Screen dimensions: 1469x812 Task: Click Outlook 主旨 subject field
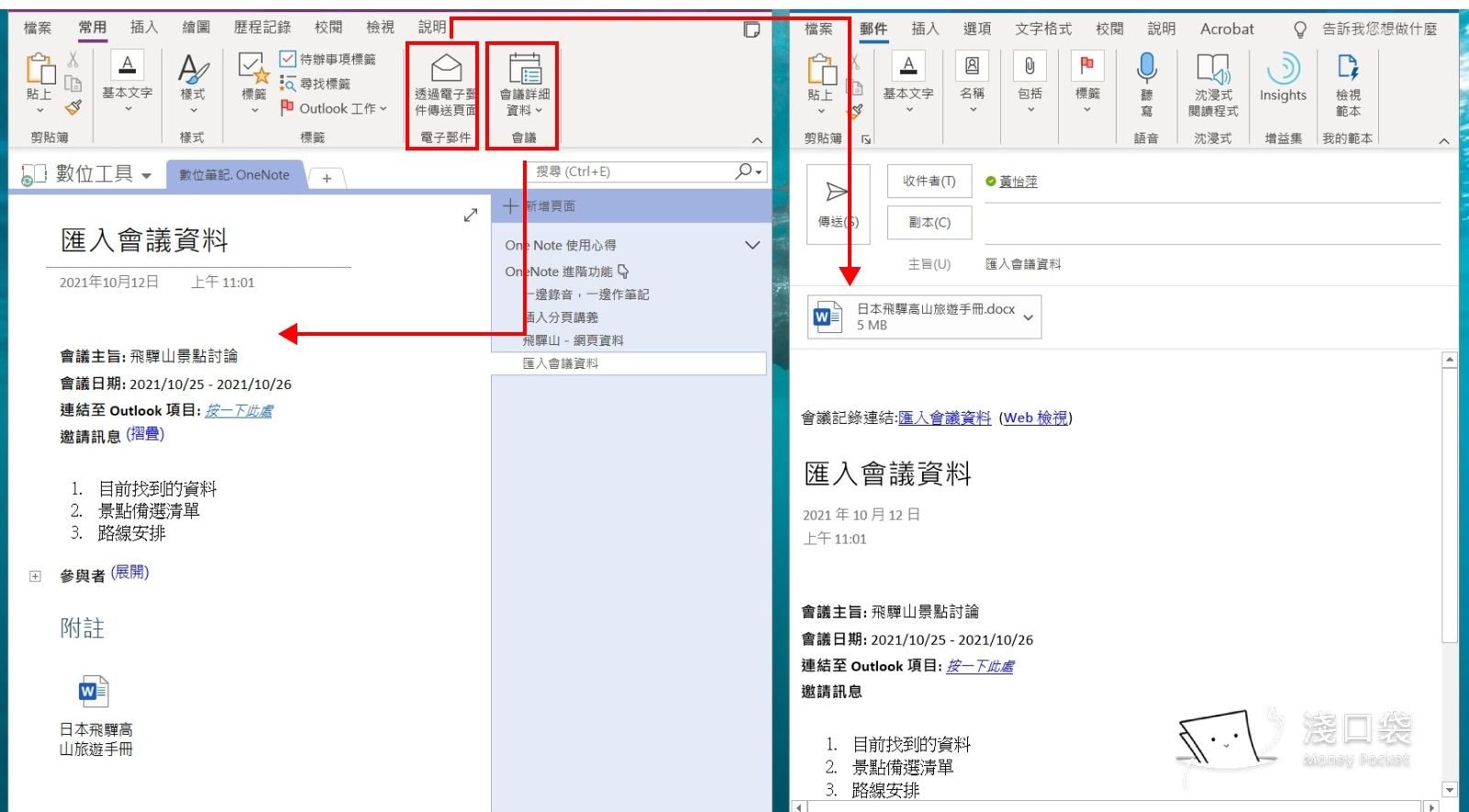[x=1211, y=264]
